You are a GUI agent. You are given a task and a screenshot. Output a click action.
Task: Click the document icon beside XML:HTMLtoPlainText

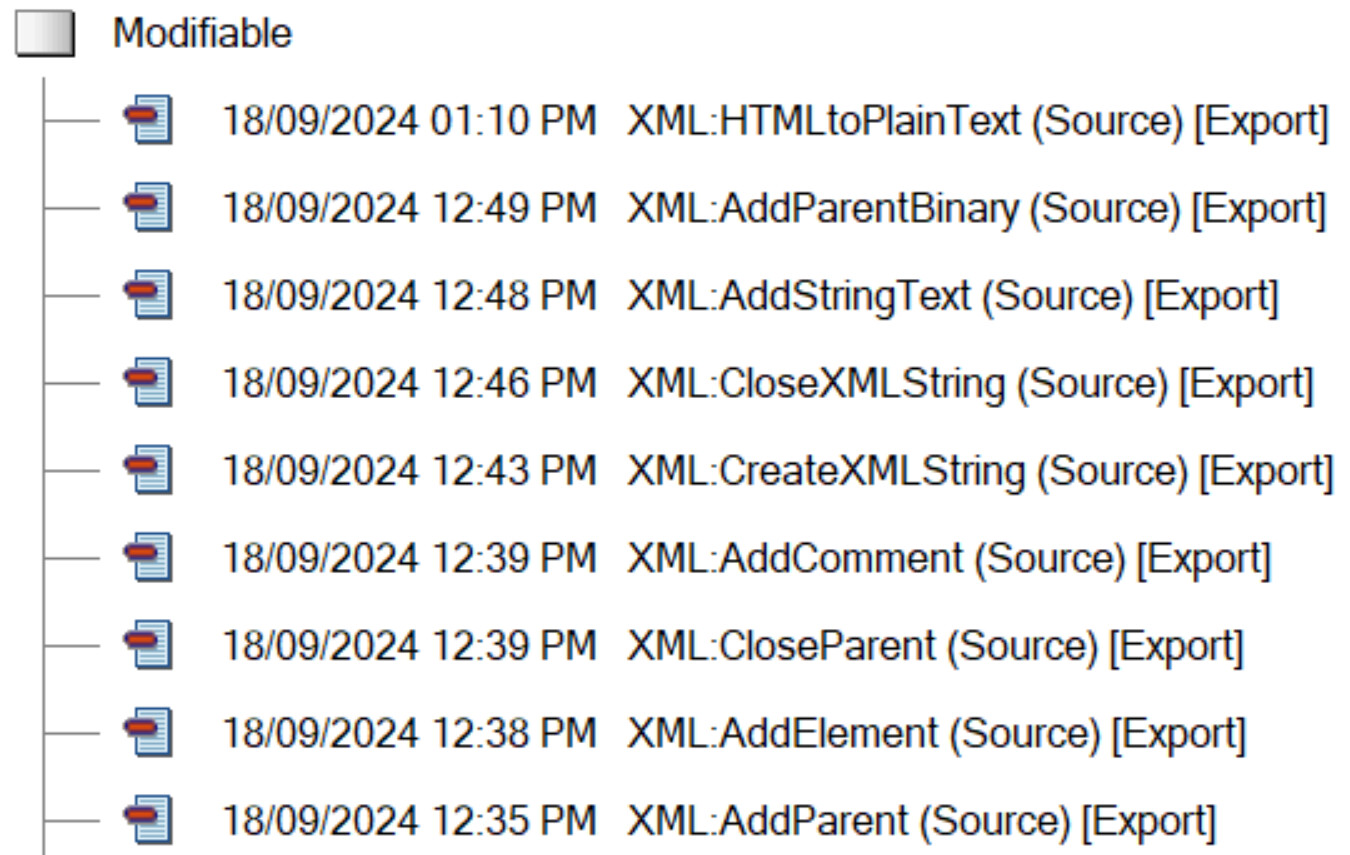coord(149,121)
